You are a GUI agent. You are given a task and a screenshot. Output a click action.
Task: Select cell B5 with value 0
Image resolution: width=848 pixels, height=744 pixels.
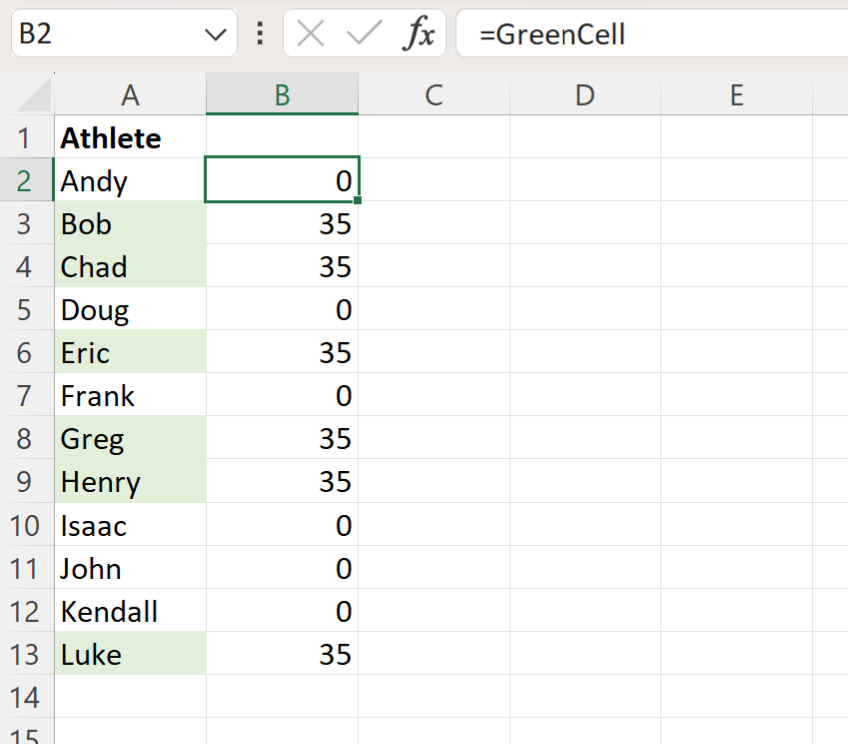pyautogui.click(x=281, y=310)
